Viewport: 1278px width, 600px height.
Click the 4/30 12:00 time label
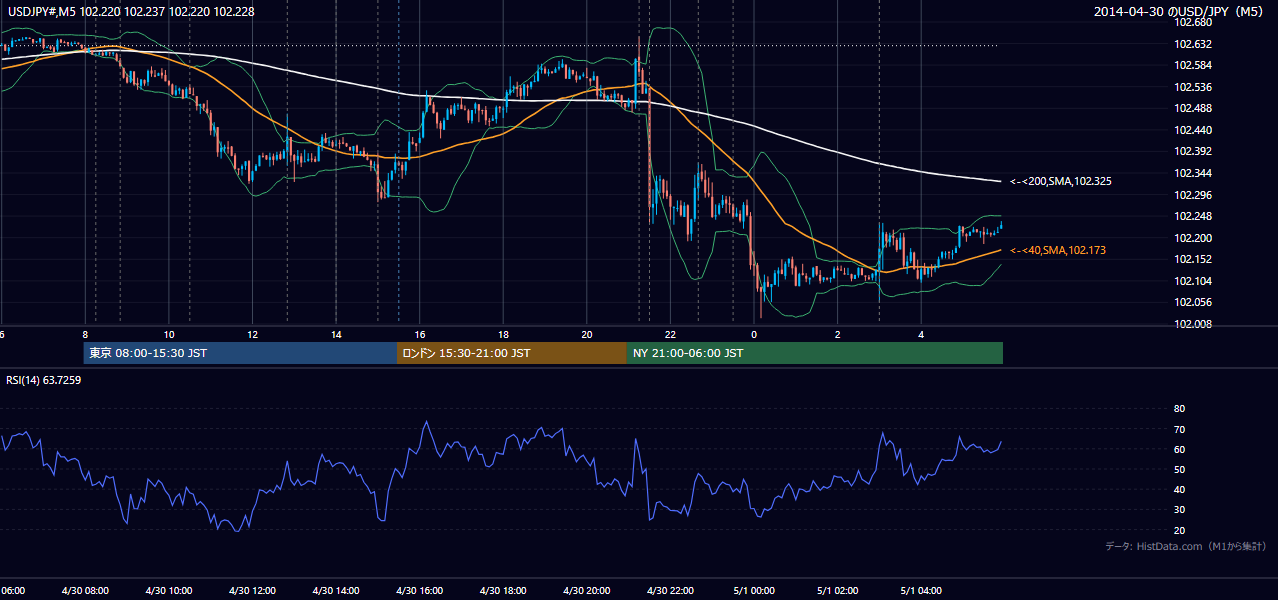(x=252, y=591)
